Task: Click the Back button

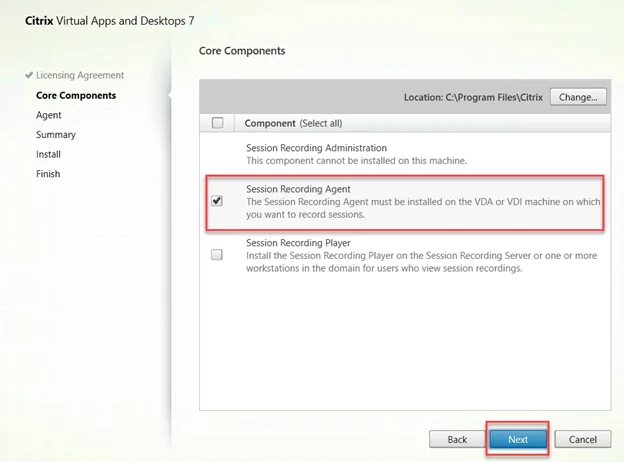Action: tap(457, 439)
